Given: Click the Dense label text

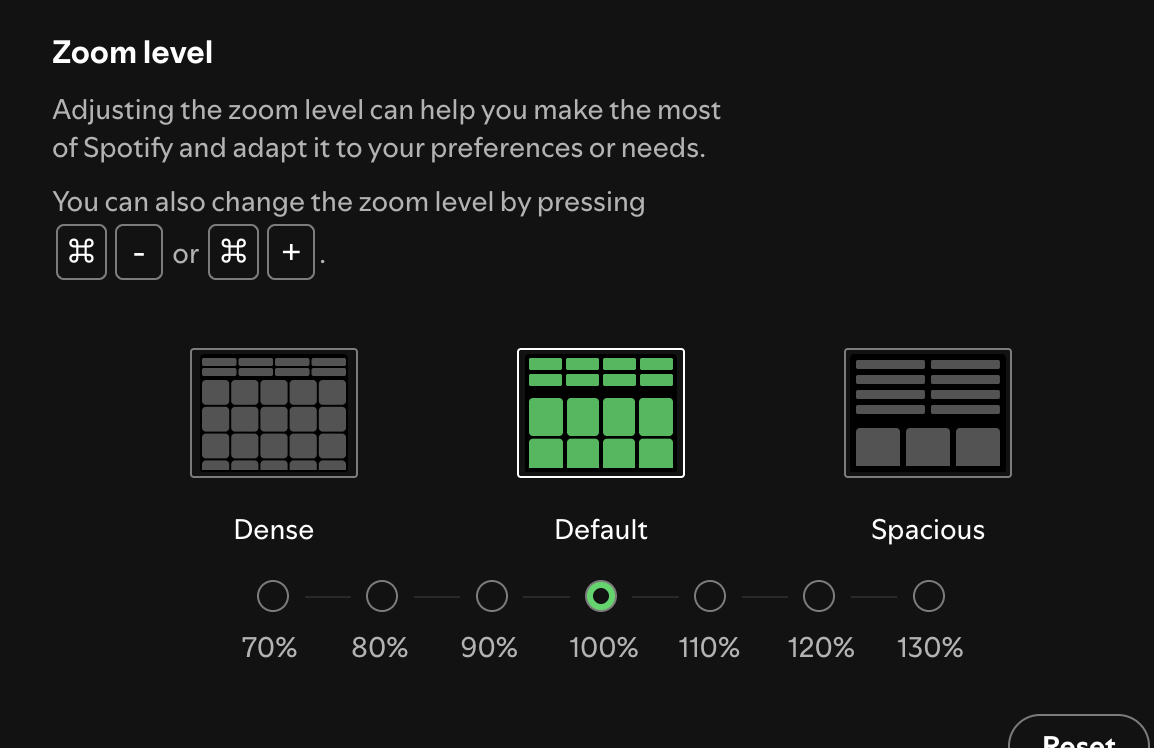Looking at the screenshot, I should pyautogui.click(x=274, y=530).
